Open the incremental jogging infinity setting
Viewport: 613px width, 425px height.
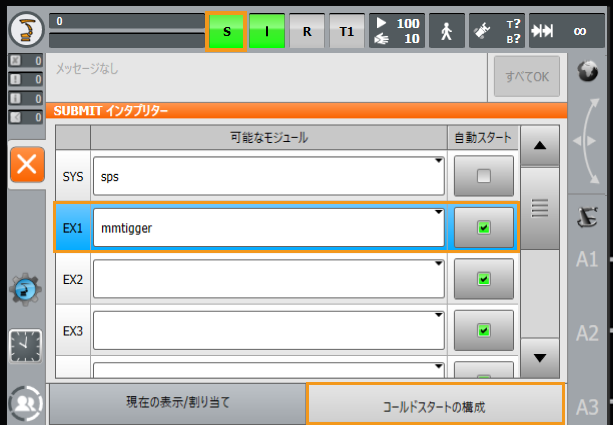(566, 31)
